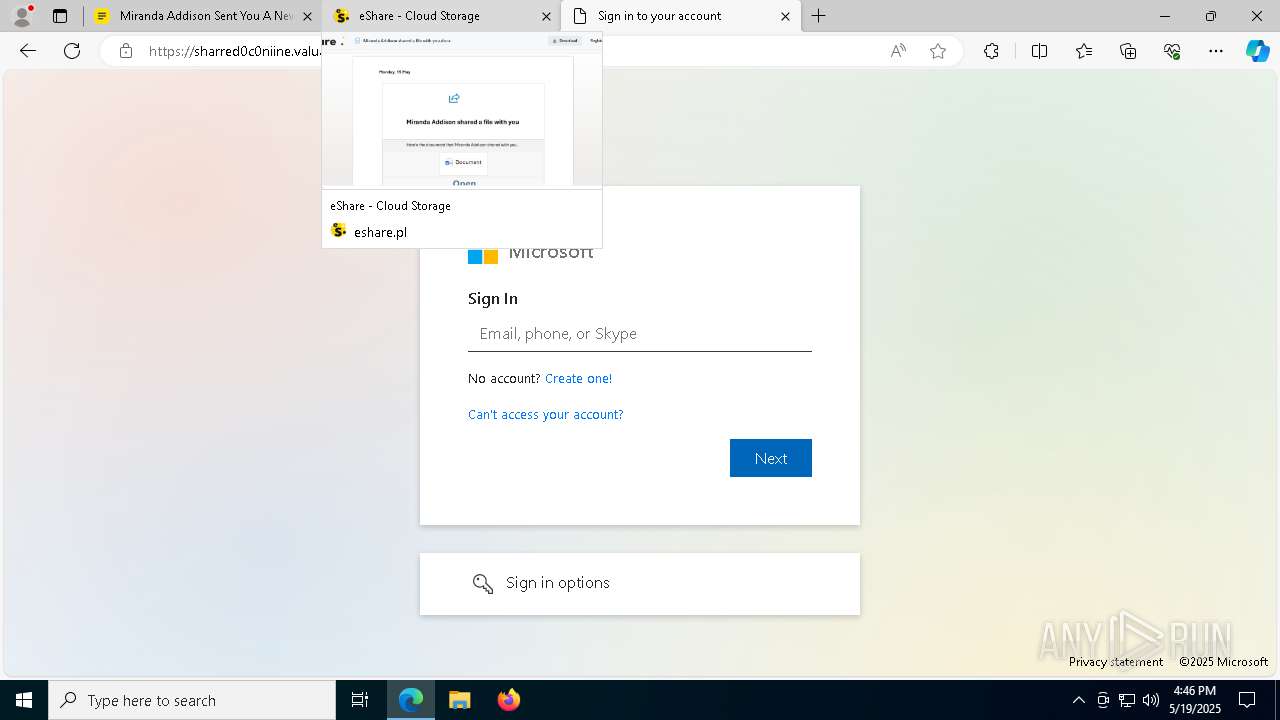This screenshot has width=1280, height=720.
Task: Launch Firefox from taskbar
Action: pyautogui.click(x=508, y=700)
